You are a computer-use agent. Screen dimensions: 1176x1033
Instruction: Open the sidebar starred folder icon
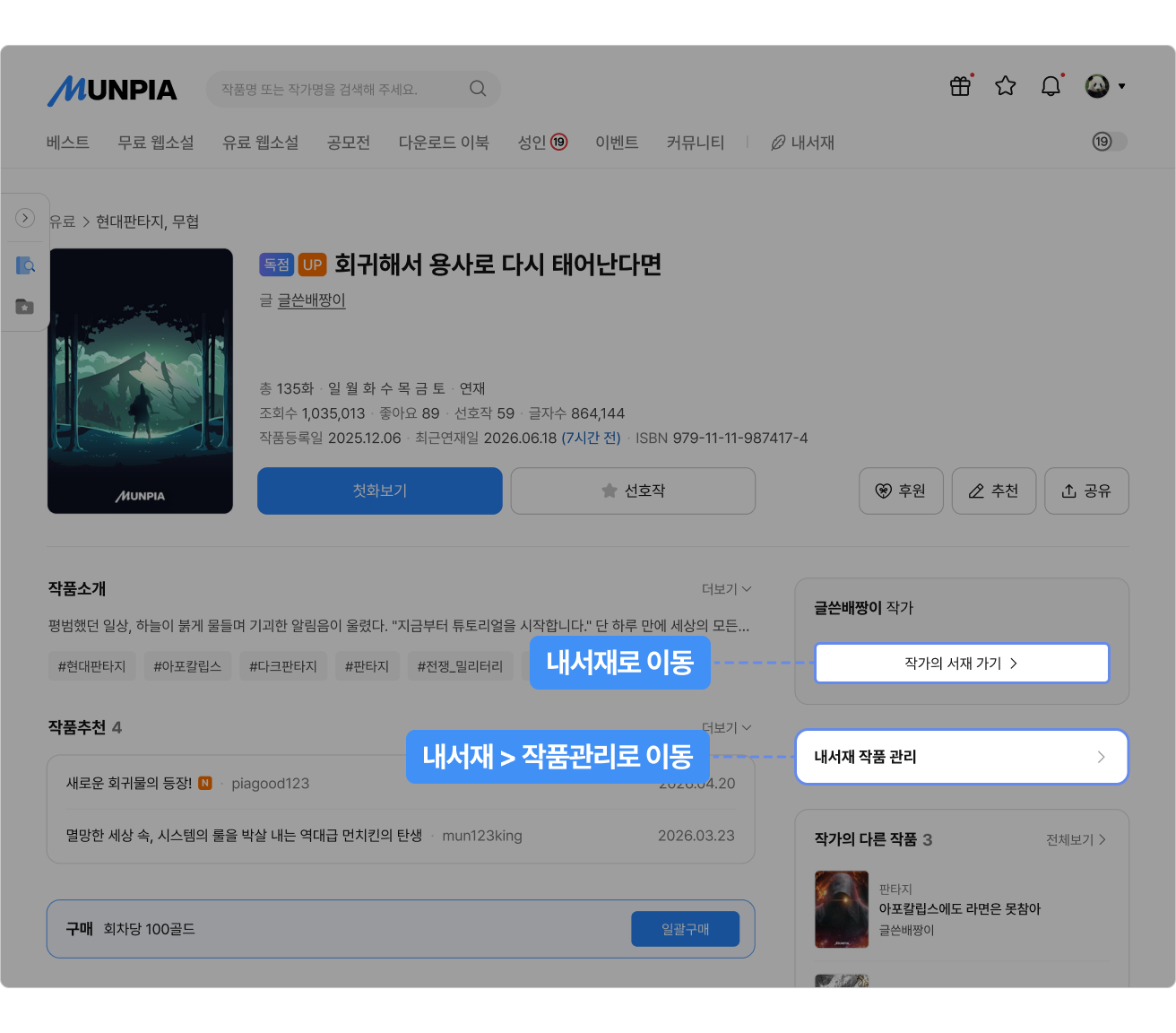tap(25, 307)
